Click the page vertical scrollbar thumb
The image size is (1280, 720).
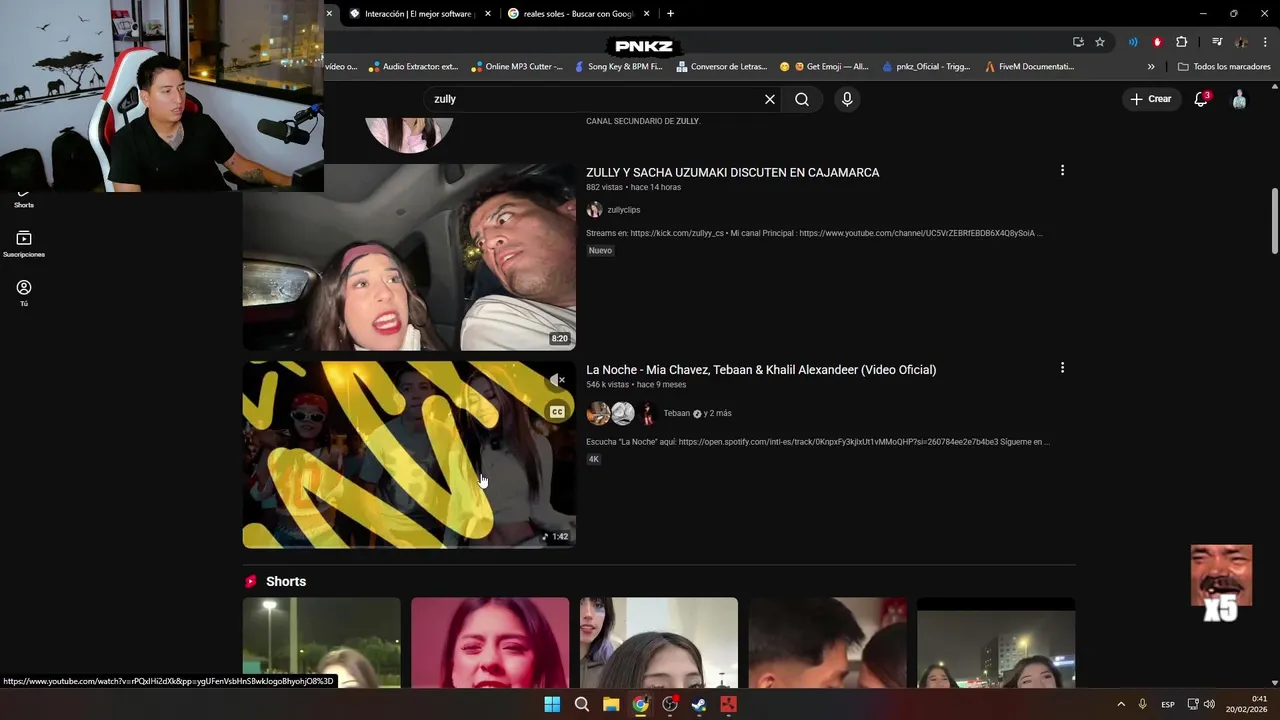[x=1274, y=221]
